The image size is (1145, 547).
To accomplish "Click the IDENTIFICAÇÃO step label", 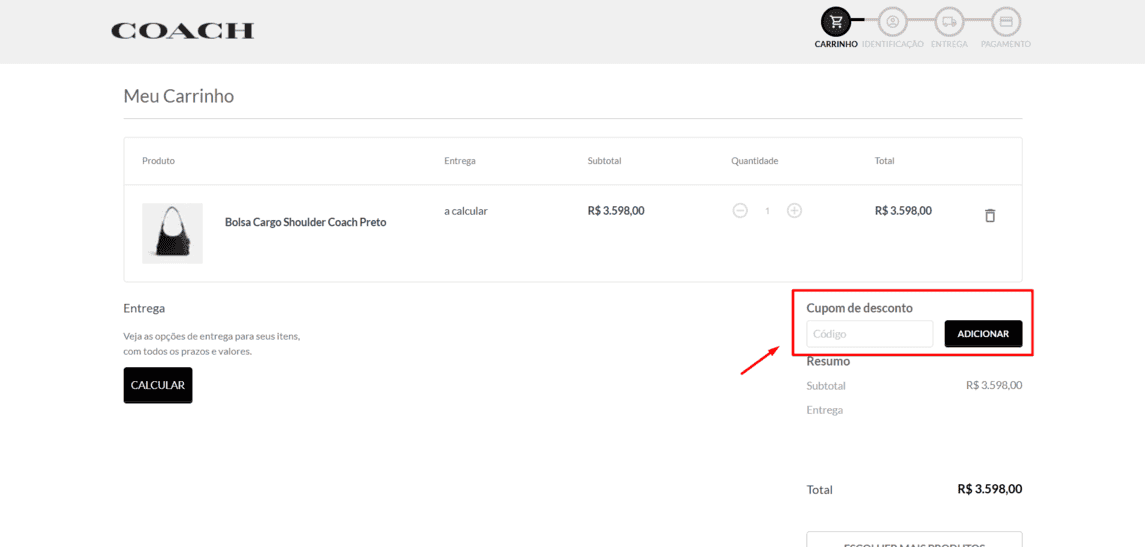I will coord(892,44).
